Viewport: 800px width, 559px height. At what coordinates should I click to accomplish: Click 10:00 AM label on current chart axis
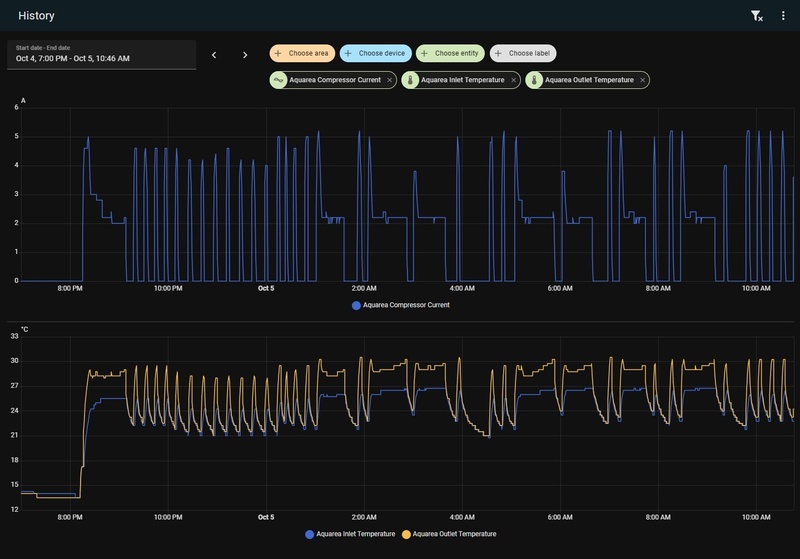pos(756,288)
